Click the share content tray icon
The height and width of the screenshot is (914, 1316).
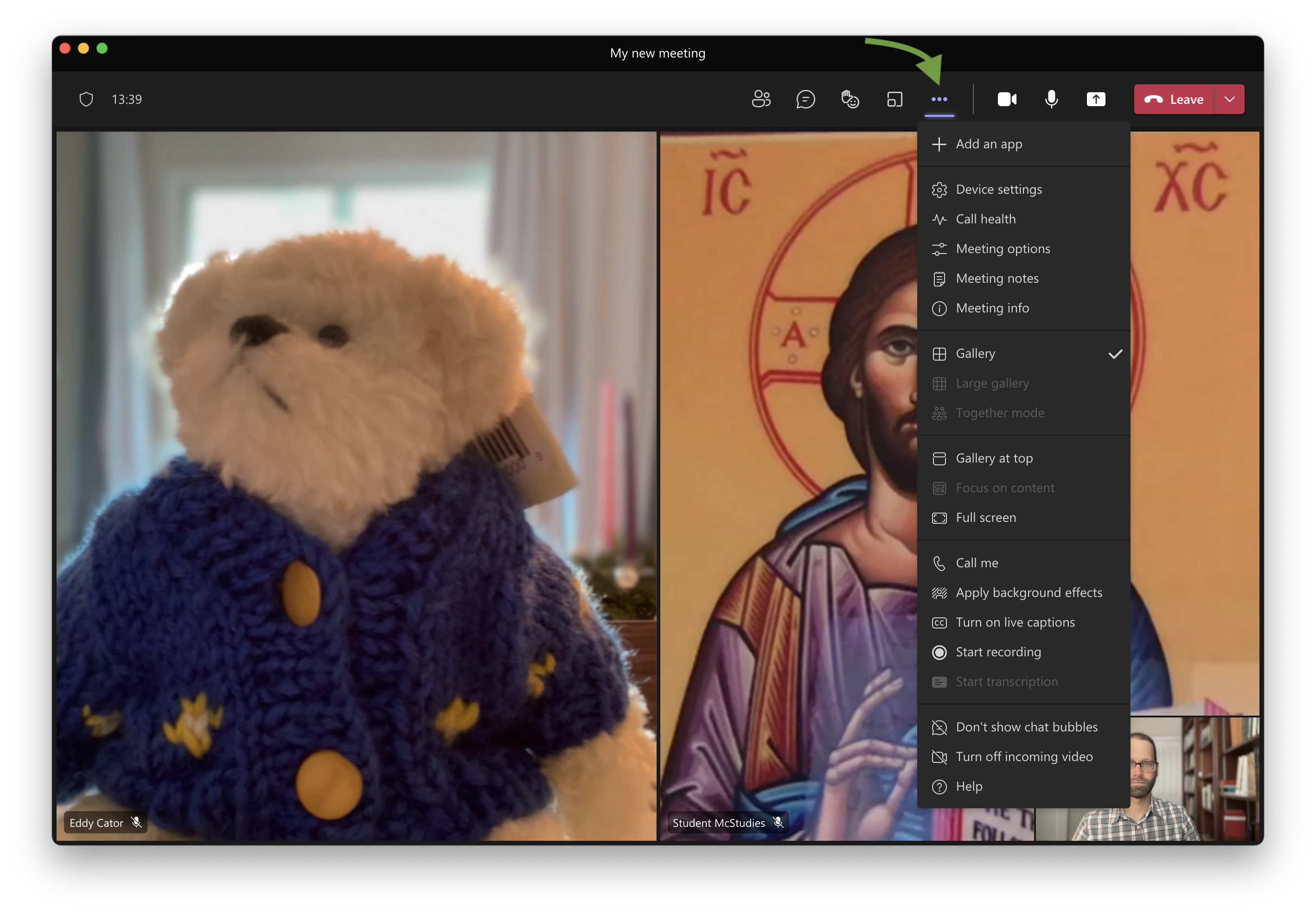[1095, 99]
